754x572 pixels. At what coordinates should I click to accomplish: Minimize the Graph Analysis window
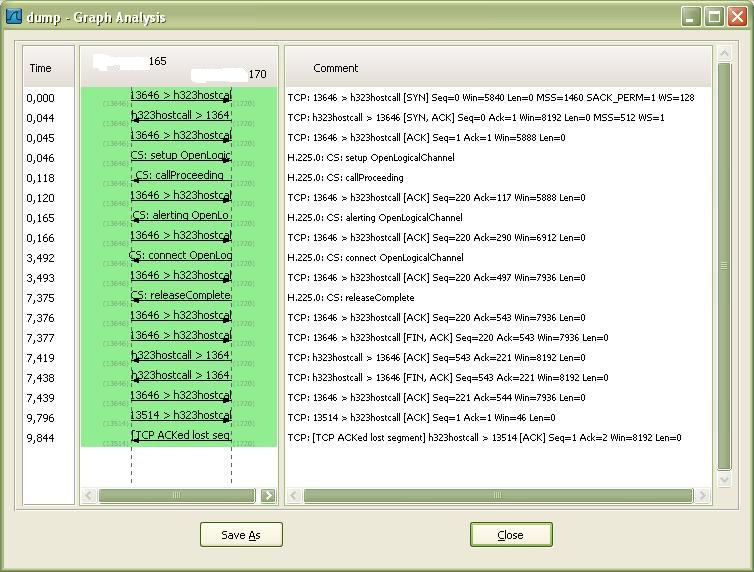click(691, 17)
